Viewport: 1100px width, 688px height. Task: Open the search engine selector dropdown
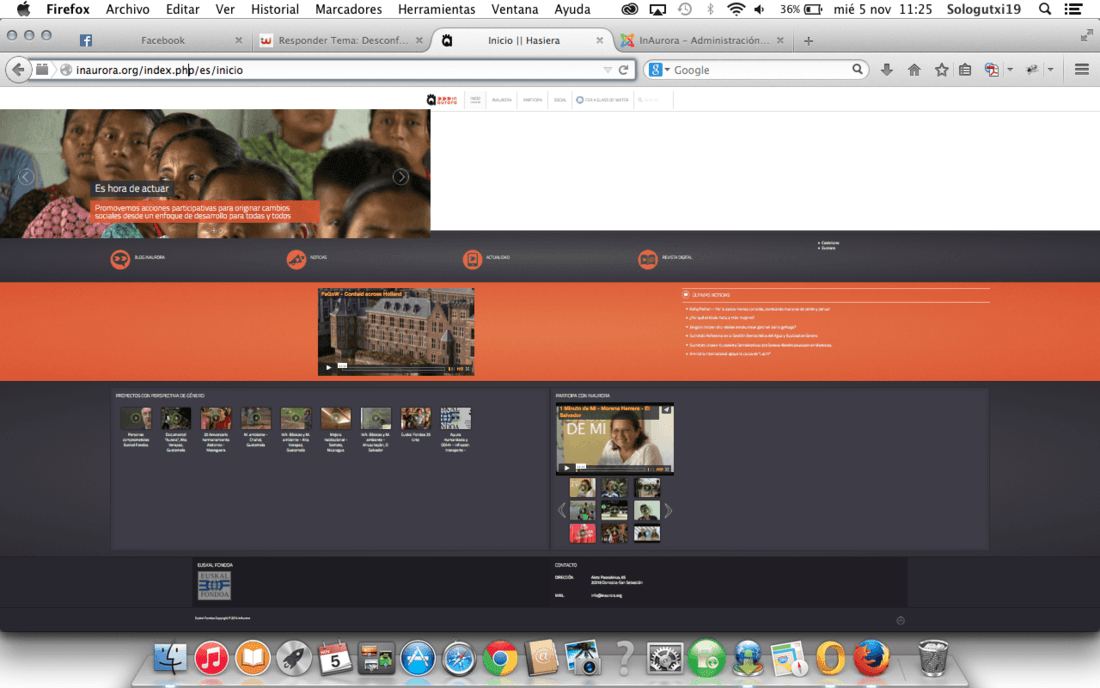coord(659,69)
